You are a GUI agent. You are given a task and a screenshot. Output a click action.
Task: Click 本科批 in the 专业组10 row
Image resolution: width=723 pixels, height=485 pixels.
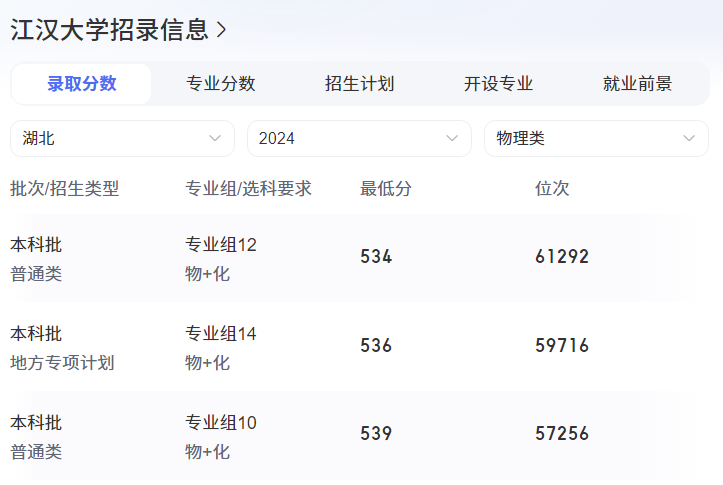pyautogui.click(x=36, y=423)
